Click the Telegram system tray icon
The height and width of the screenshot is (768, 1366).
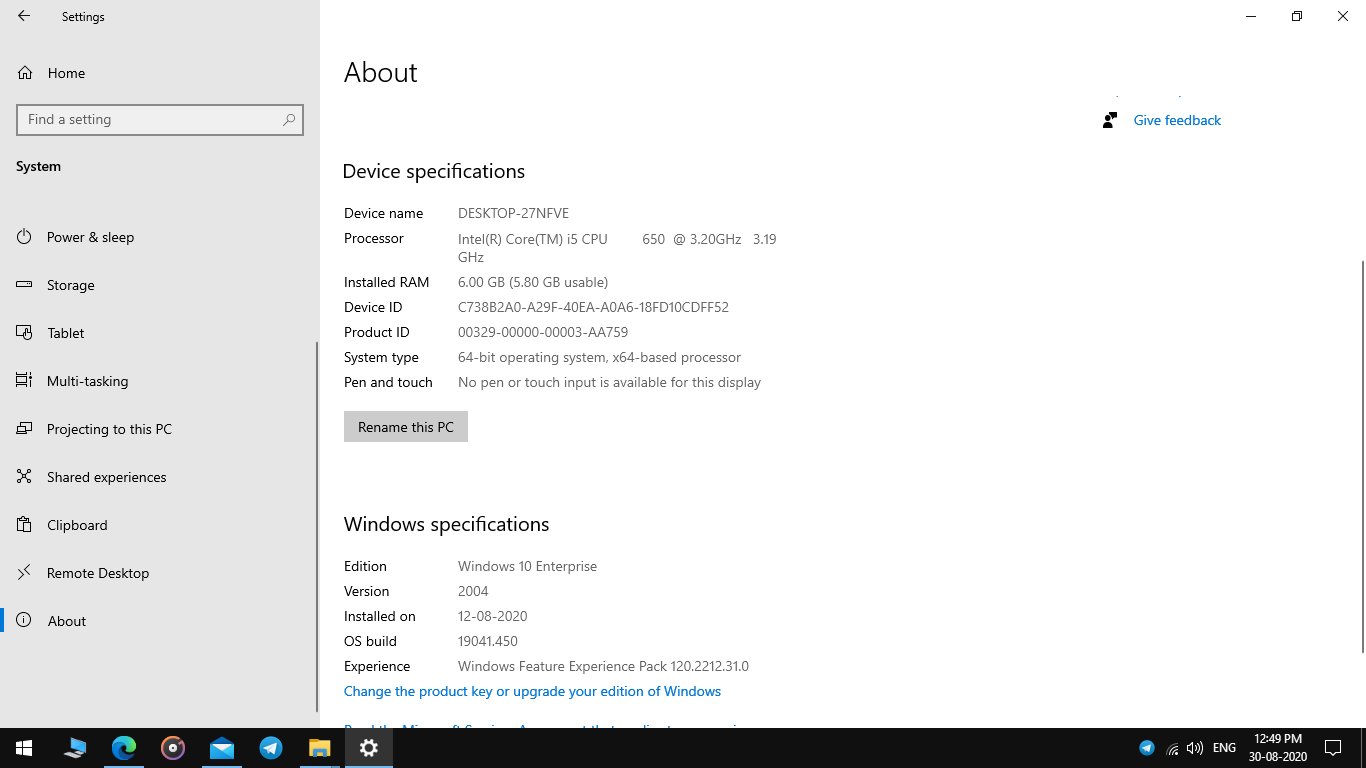pos(1147,748)
